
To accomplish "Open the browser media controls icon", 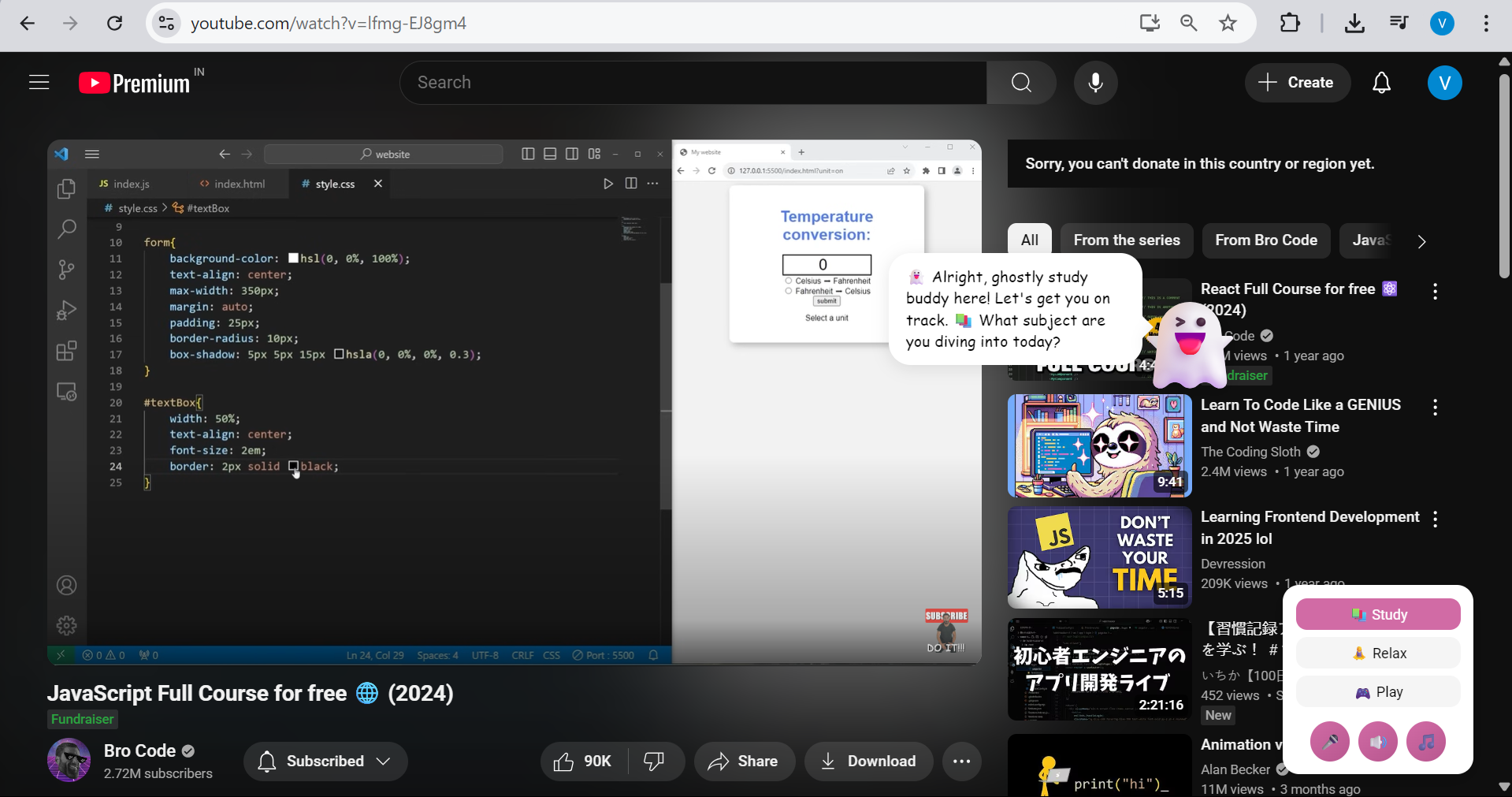I will [1399, 24].
